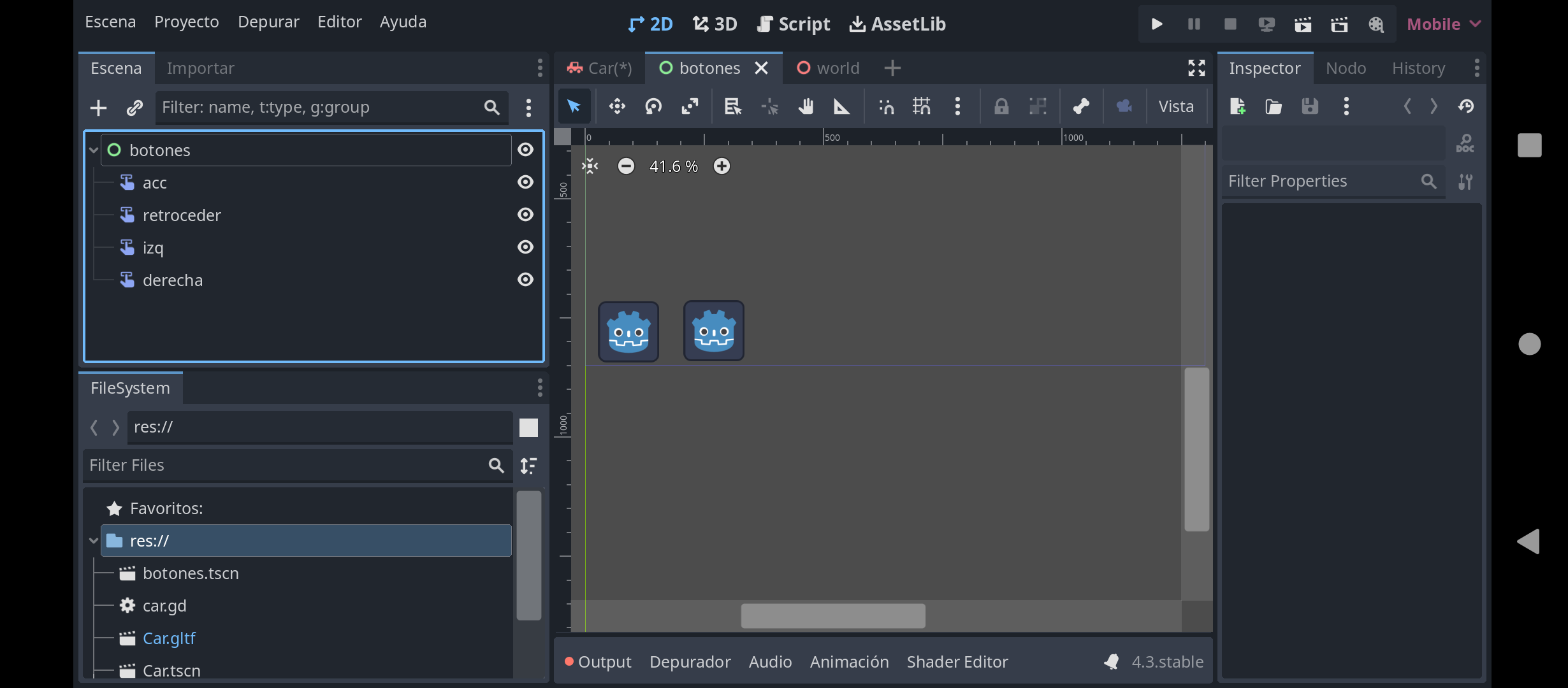Close the botones scene tab
This screenshot has height=688, width=1568.
coord(761,68)
